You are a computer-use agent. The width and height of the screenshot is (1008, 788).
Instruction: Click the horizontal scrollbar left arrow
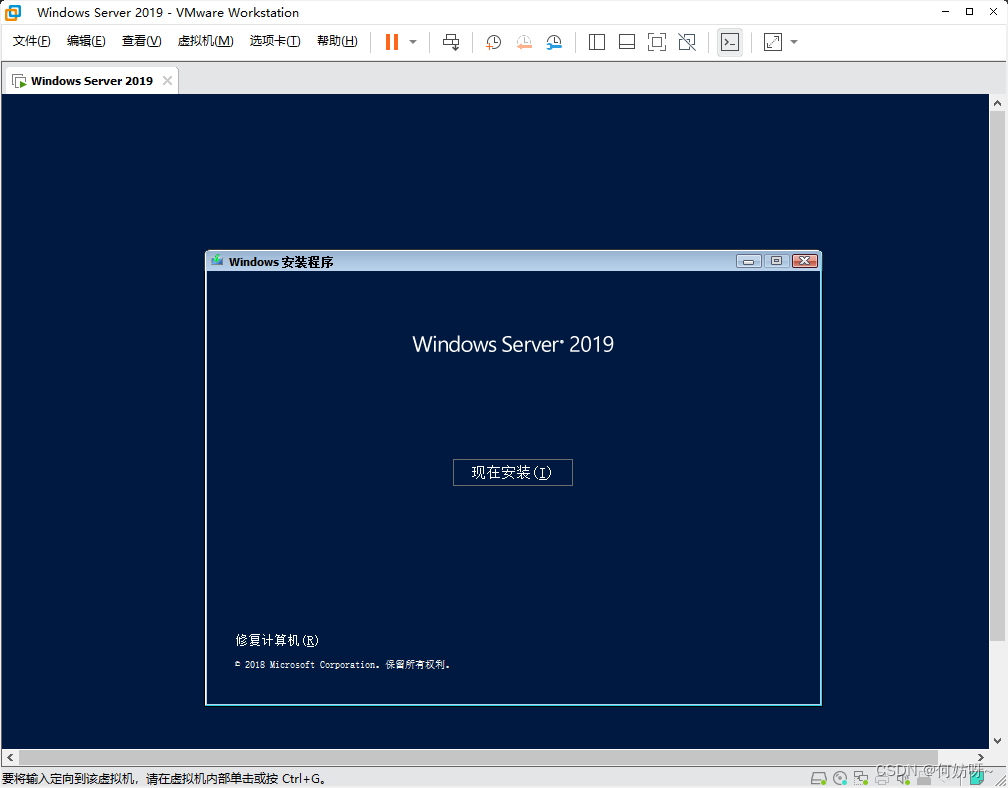[10, 758]
